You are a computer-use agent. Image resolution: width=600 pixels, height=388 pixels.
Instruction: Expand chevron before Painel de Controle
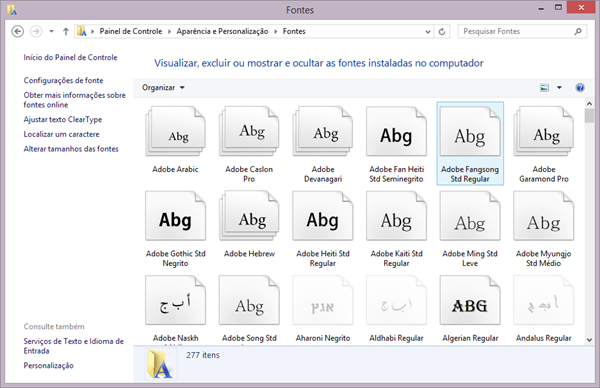click(x=92, y=31)
